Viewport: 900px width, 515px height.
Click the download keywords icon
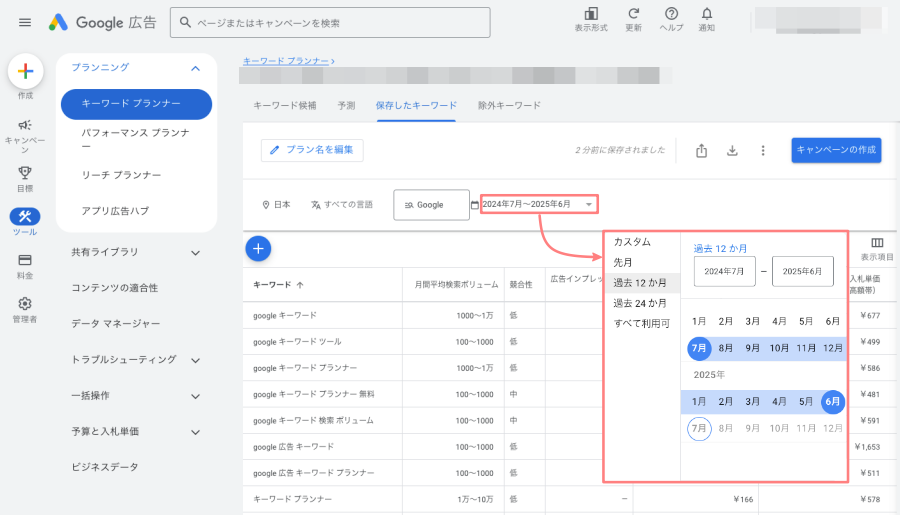tap(732, 150)
